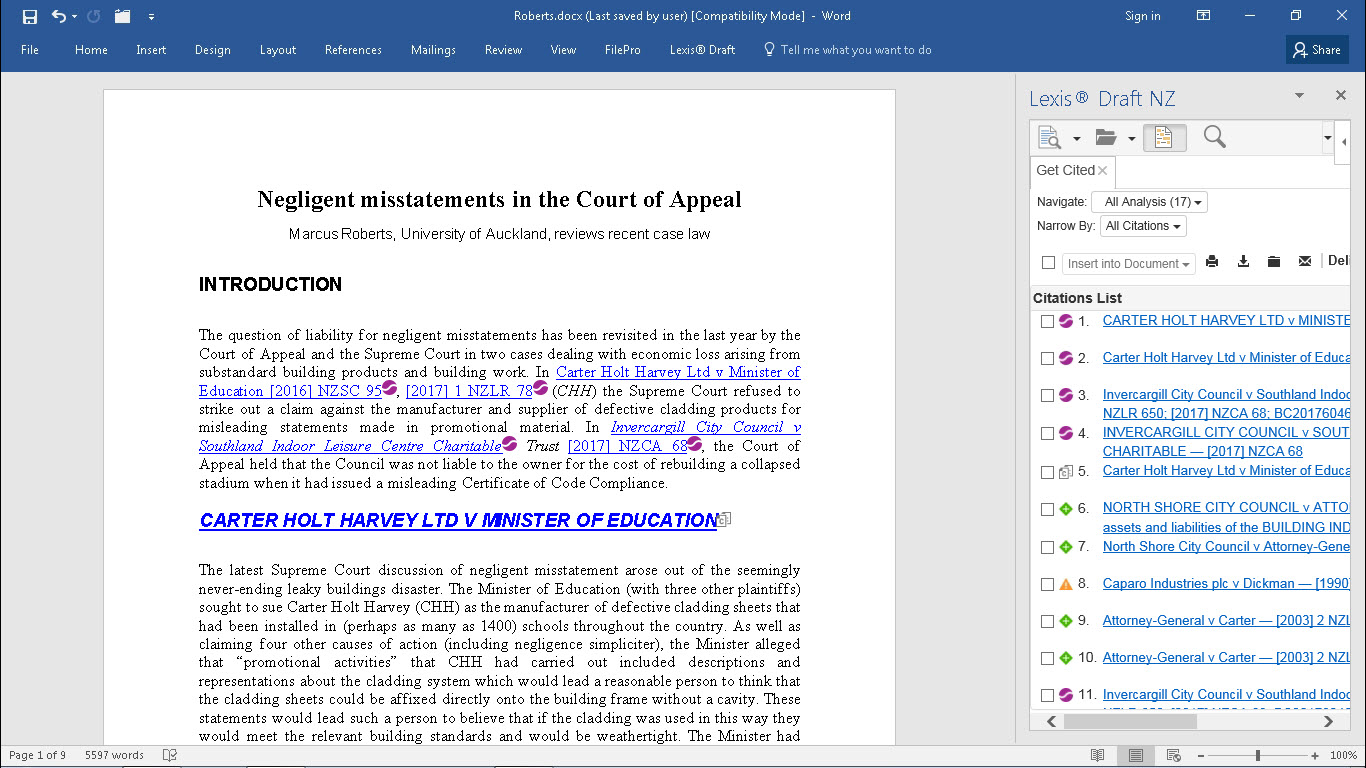
Task: Close the Get Cited tab
Action: [x=1103, y=171]
